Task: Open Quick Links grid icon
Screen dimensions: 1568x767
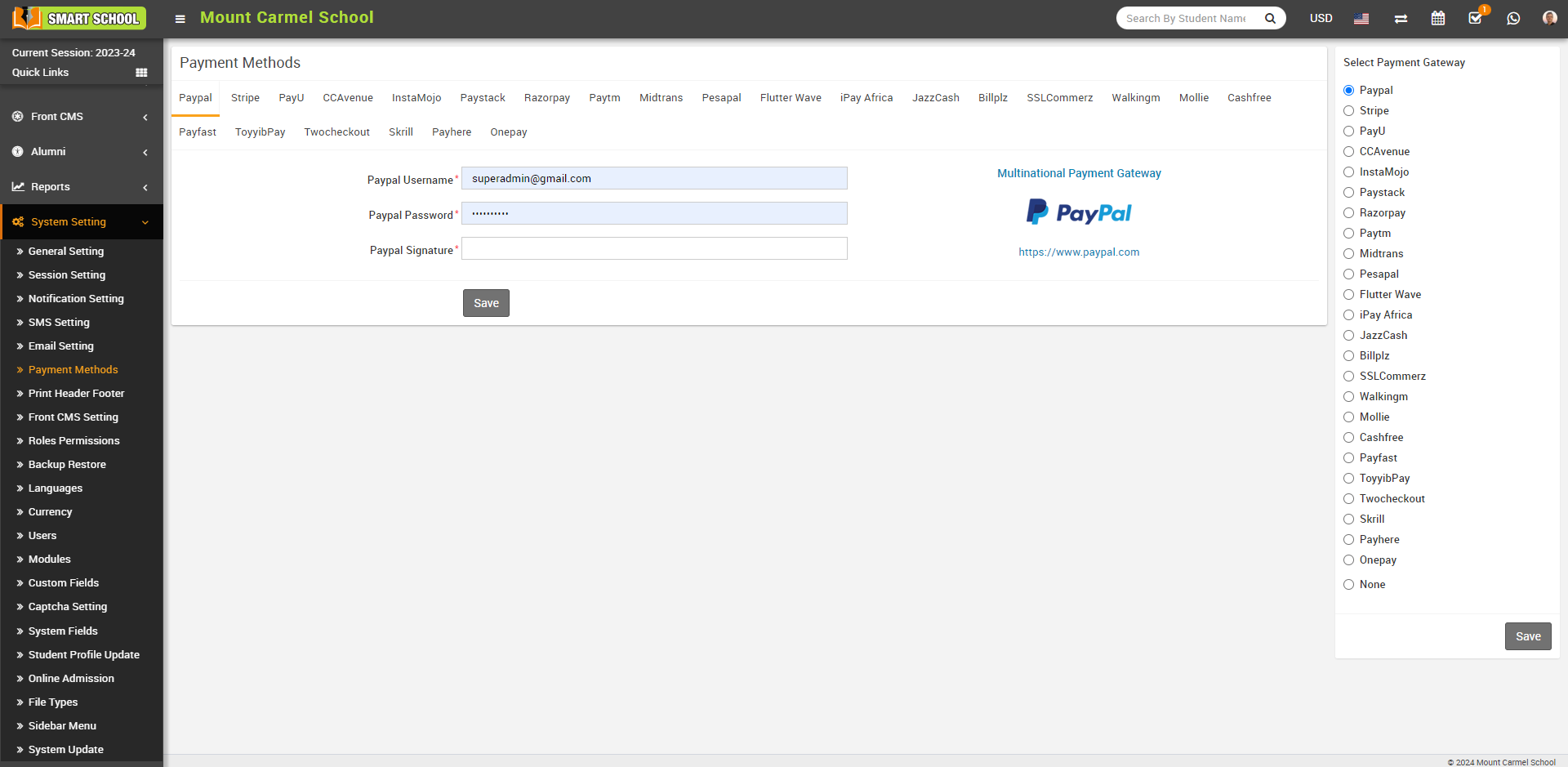Action: tap(141, 73)
